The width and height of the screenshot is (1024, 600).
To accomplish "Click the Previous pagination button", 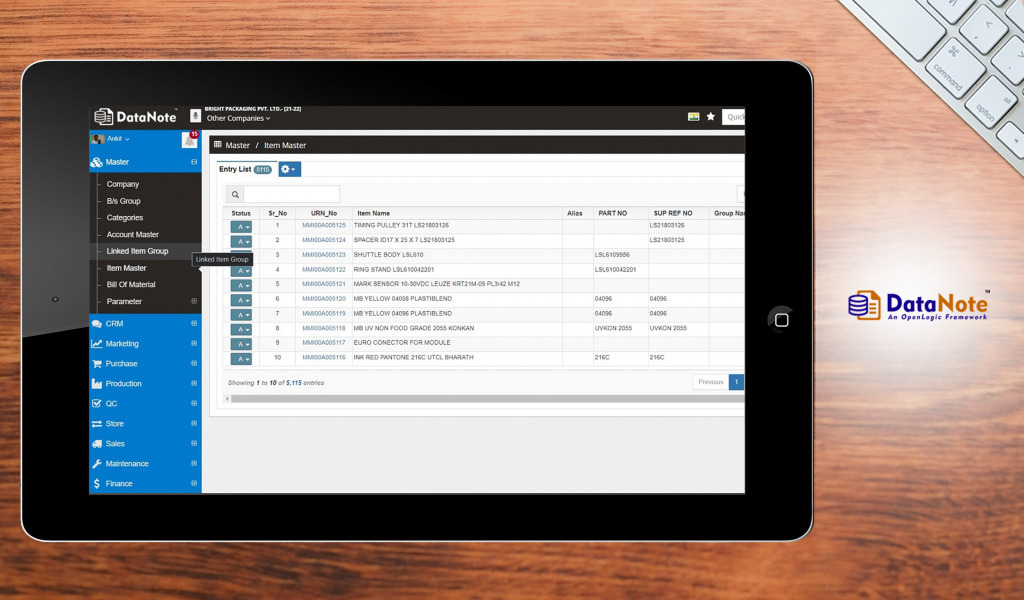I will click(x=710, y=381).
